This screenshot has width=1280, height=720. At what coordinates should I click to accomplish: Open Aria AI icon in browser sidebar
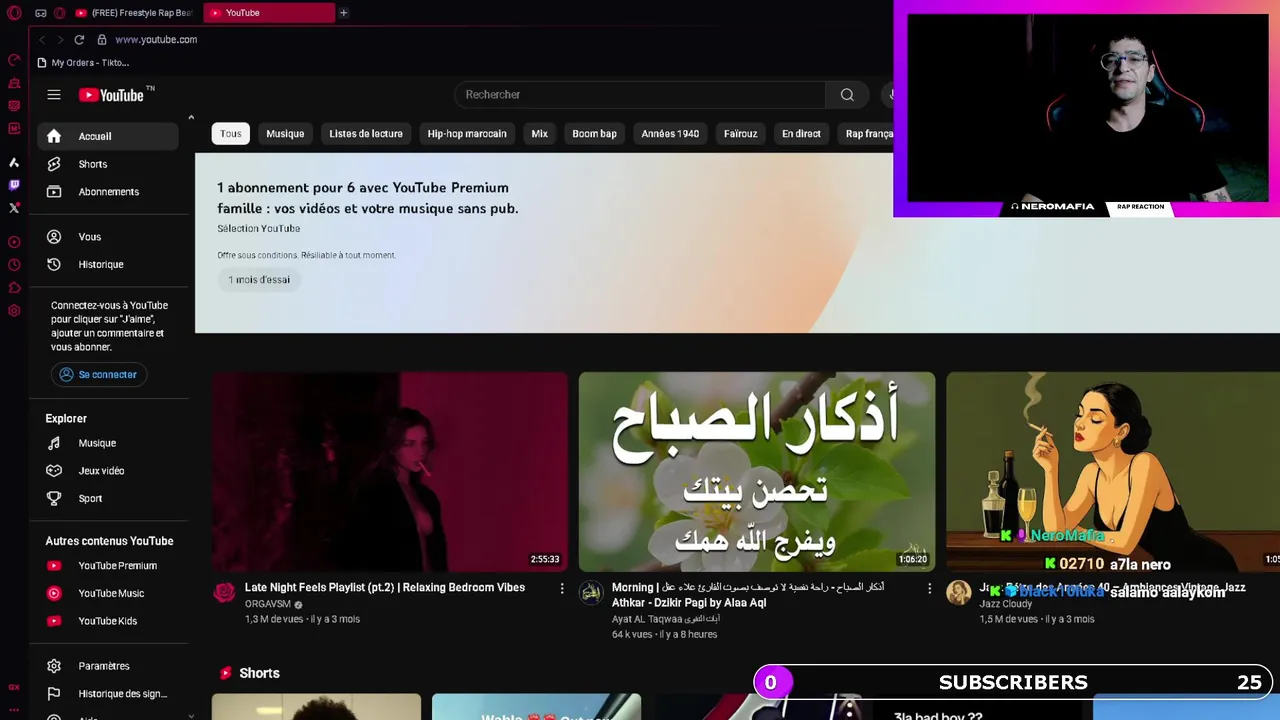click(x=14, y=162)
